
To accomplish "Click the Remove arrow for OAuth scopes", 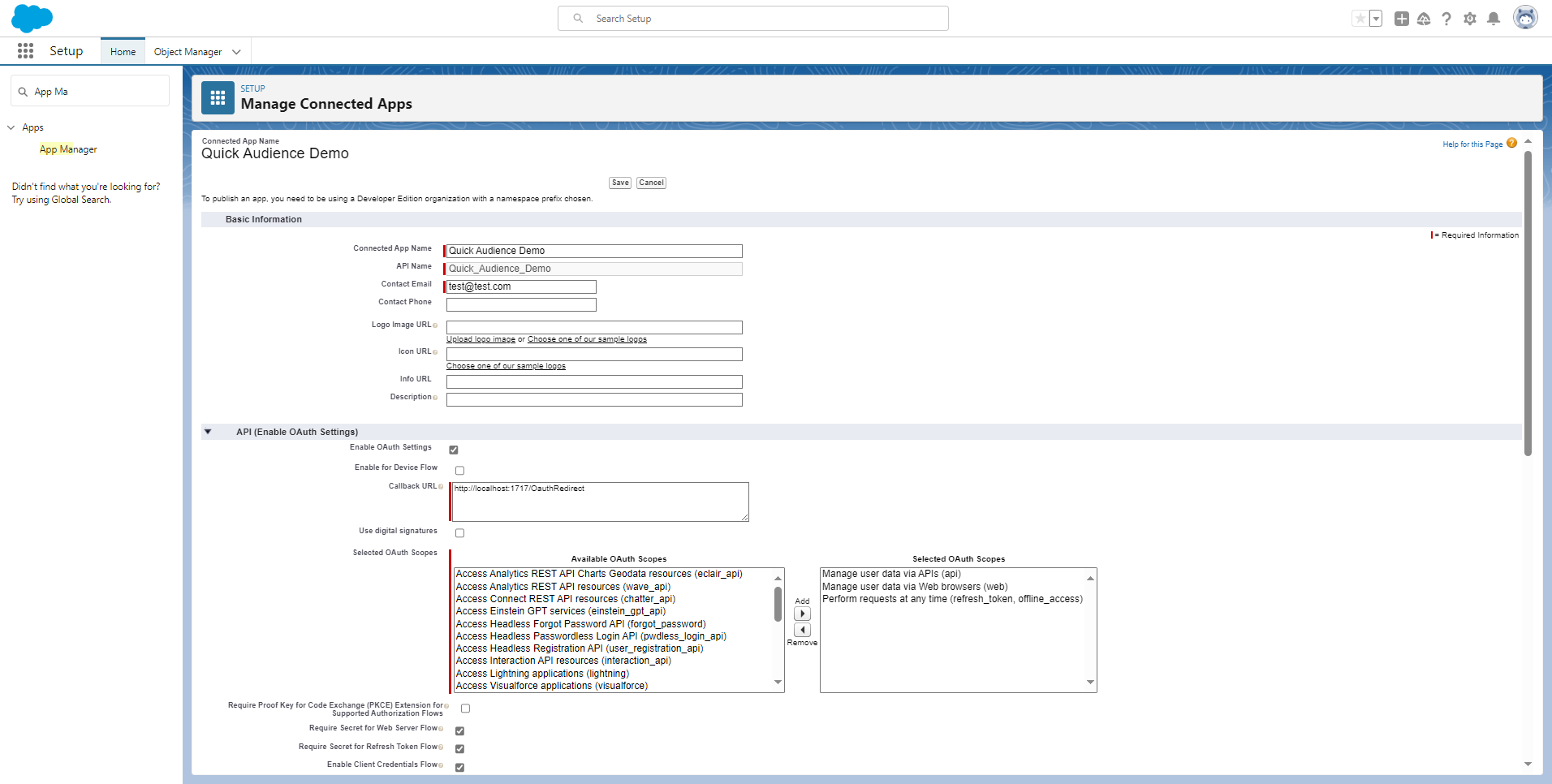I will (802, 630).
